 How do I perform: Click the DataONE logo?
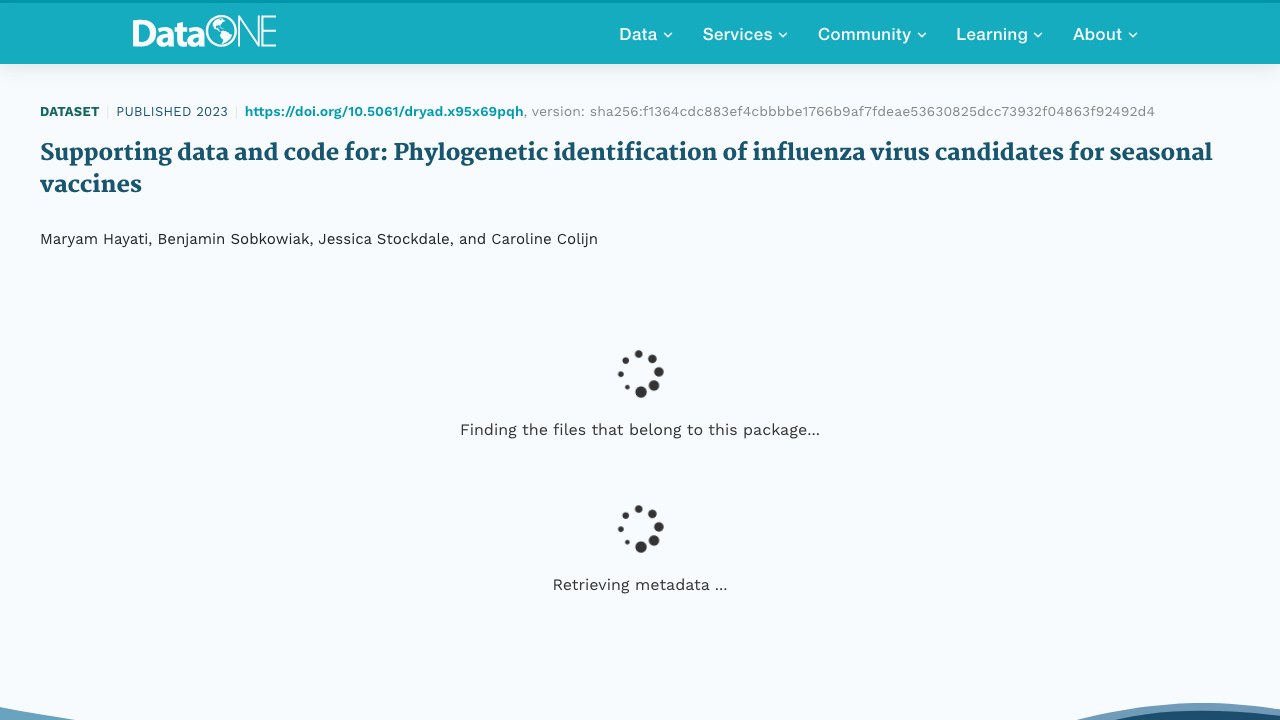point(204,32)
